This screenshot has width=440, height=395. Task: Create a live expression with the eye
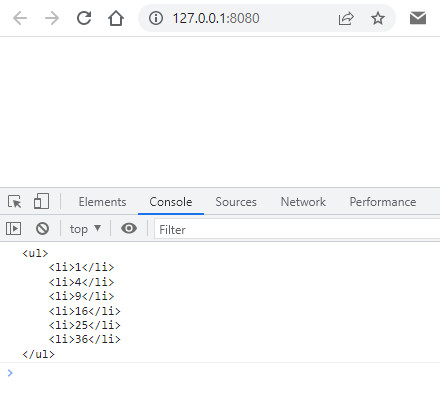click(129, 228)
